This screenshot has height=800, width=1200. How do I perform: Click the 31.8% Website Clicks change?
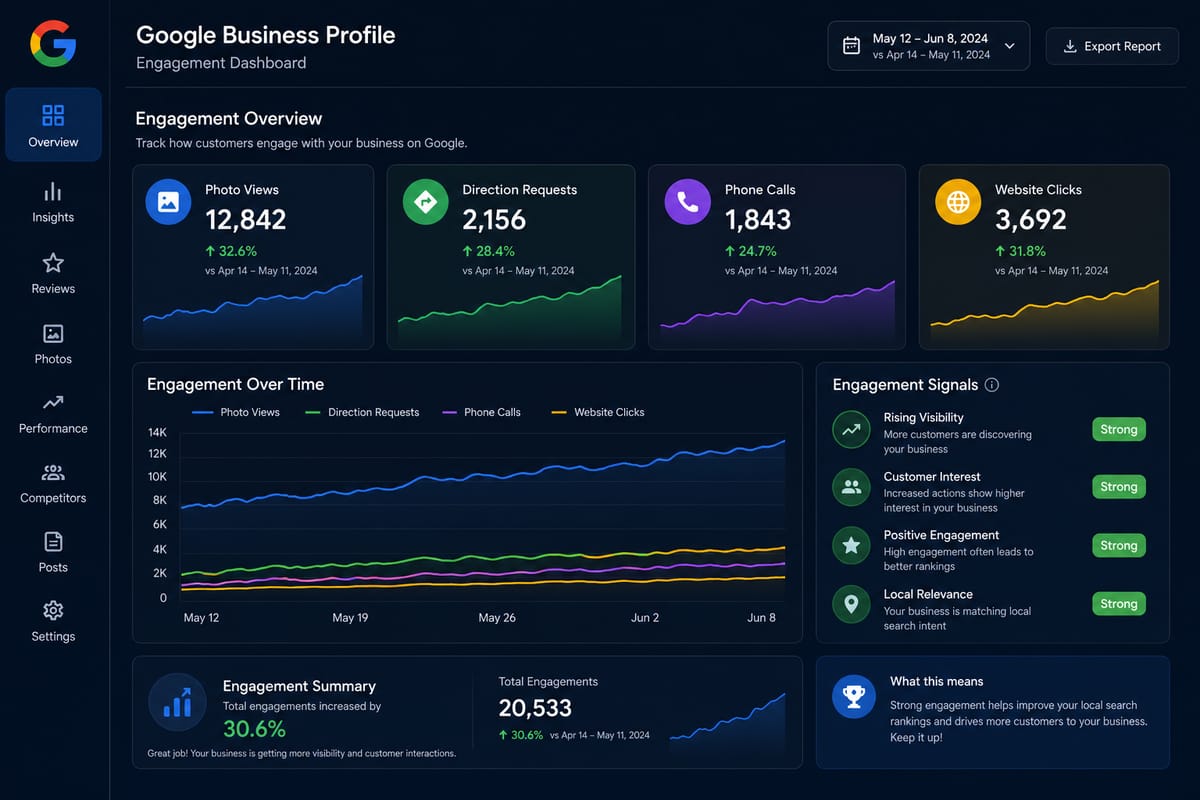tap(1021, 251)
